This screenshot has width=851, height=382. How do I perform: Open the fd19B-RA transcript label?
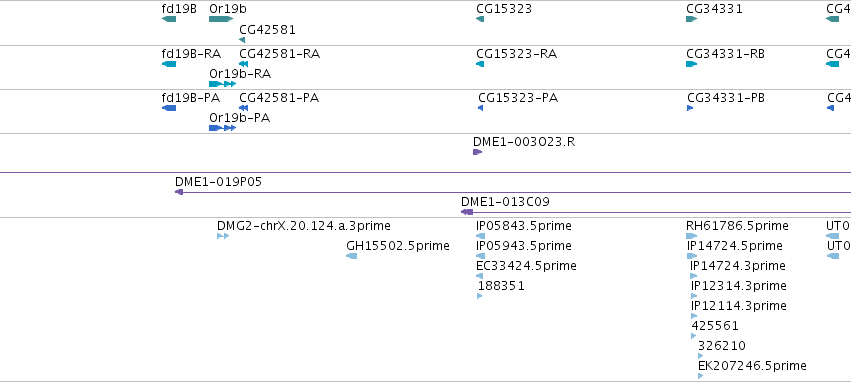(x=191, y=54)
